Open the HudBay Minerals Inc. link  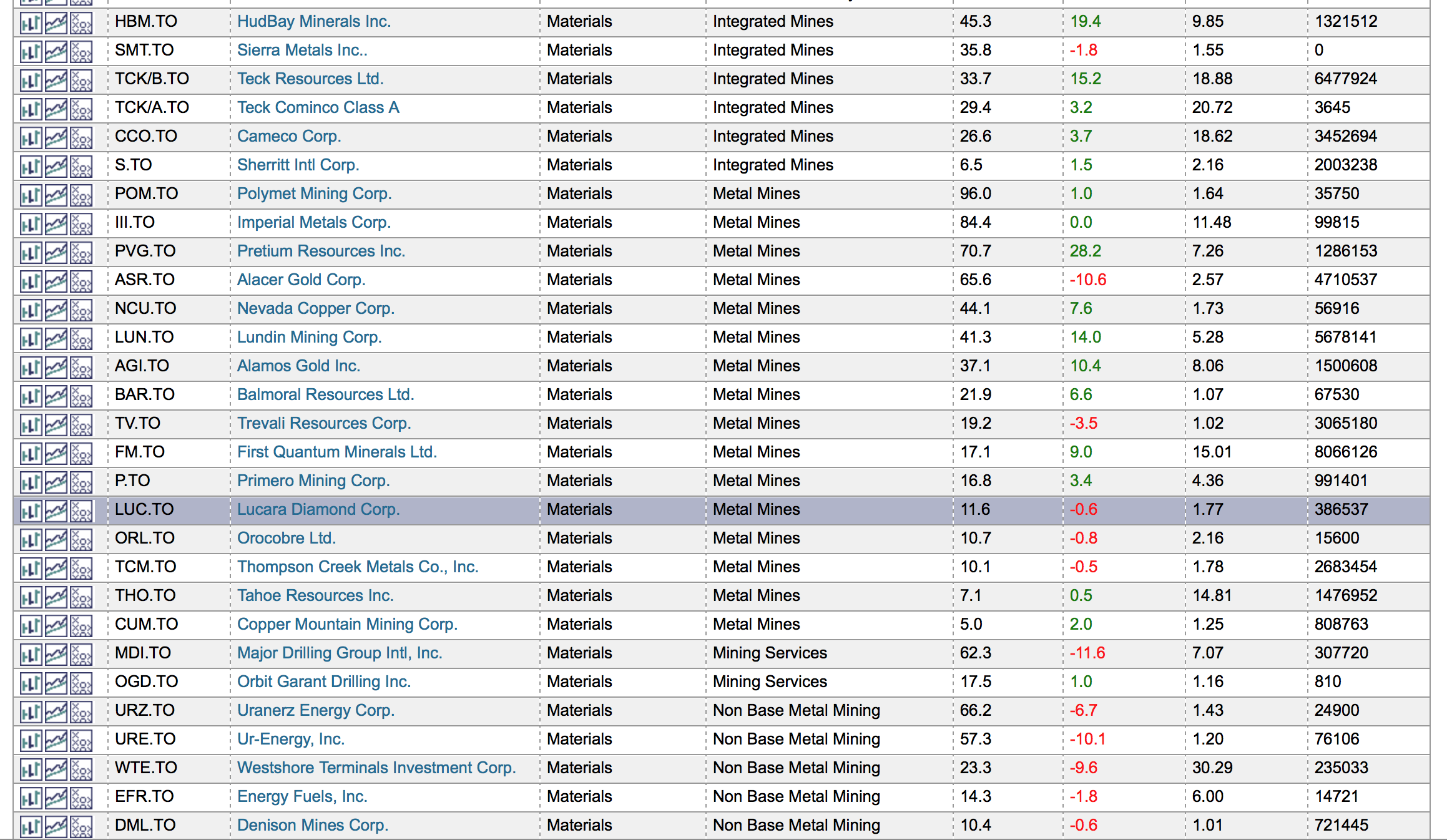pyautogui.click(x=313, y=22)
